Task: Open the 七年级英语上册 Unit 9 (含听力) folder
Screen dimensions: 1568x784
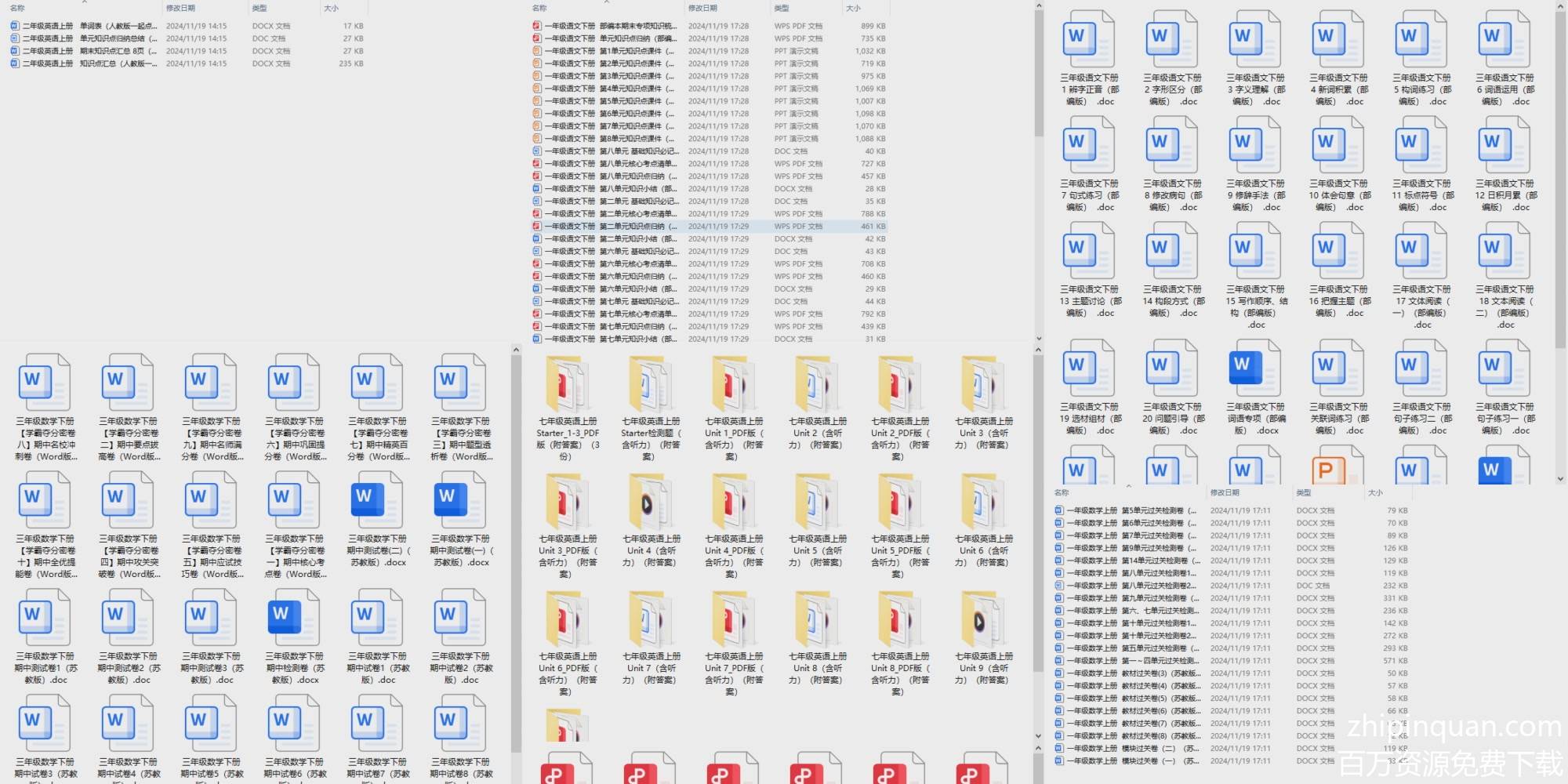Action: coord(983,619)
